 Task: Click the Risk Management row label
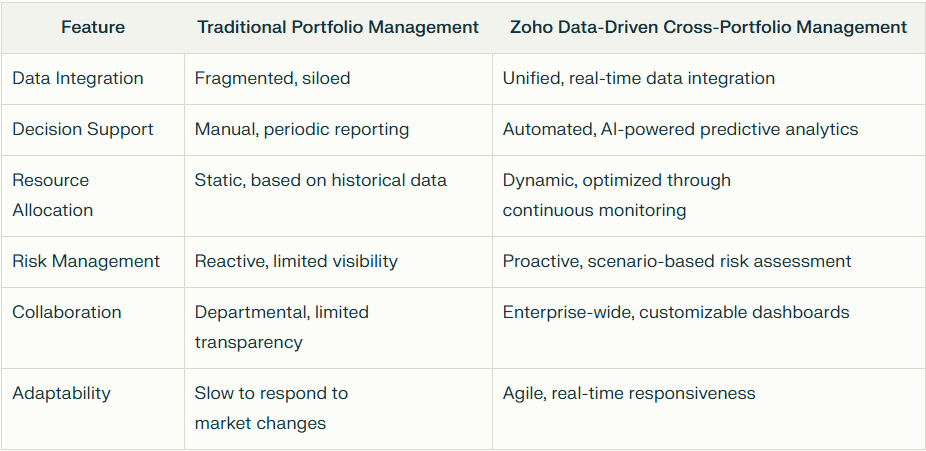[x=86, y=261]
